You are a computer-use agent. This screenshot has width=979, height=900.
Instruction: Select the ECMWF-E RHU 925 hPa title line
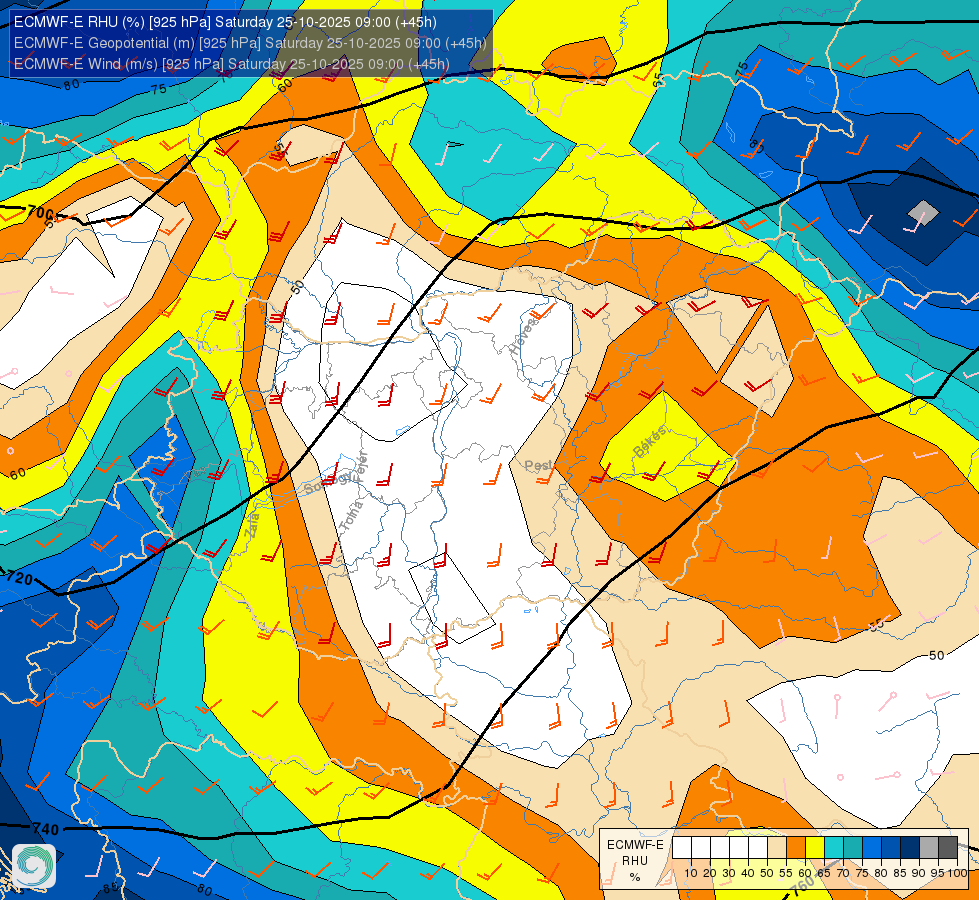click(225, 22)
